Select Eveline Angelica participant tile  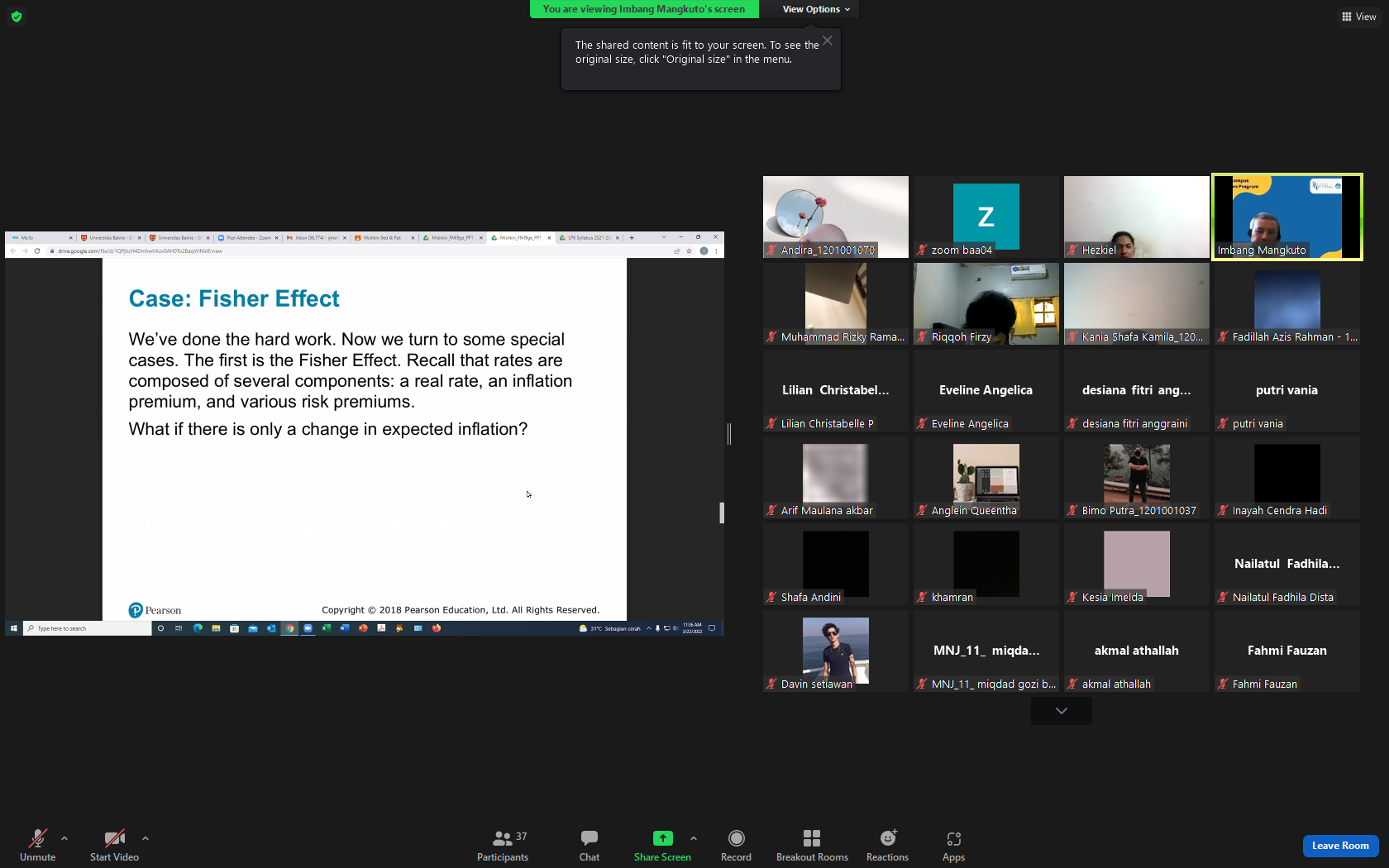[x=986, y=390]
